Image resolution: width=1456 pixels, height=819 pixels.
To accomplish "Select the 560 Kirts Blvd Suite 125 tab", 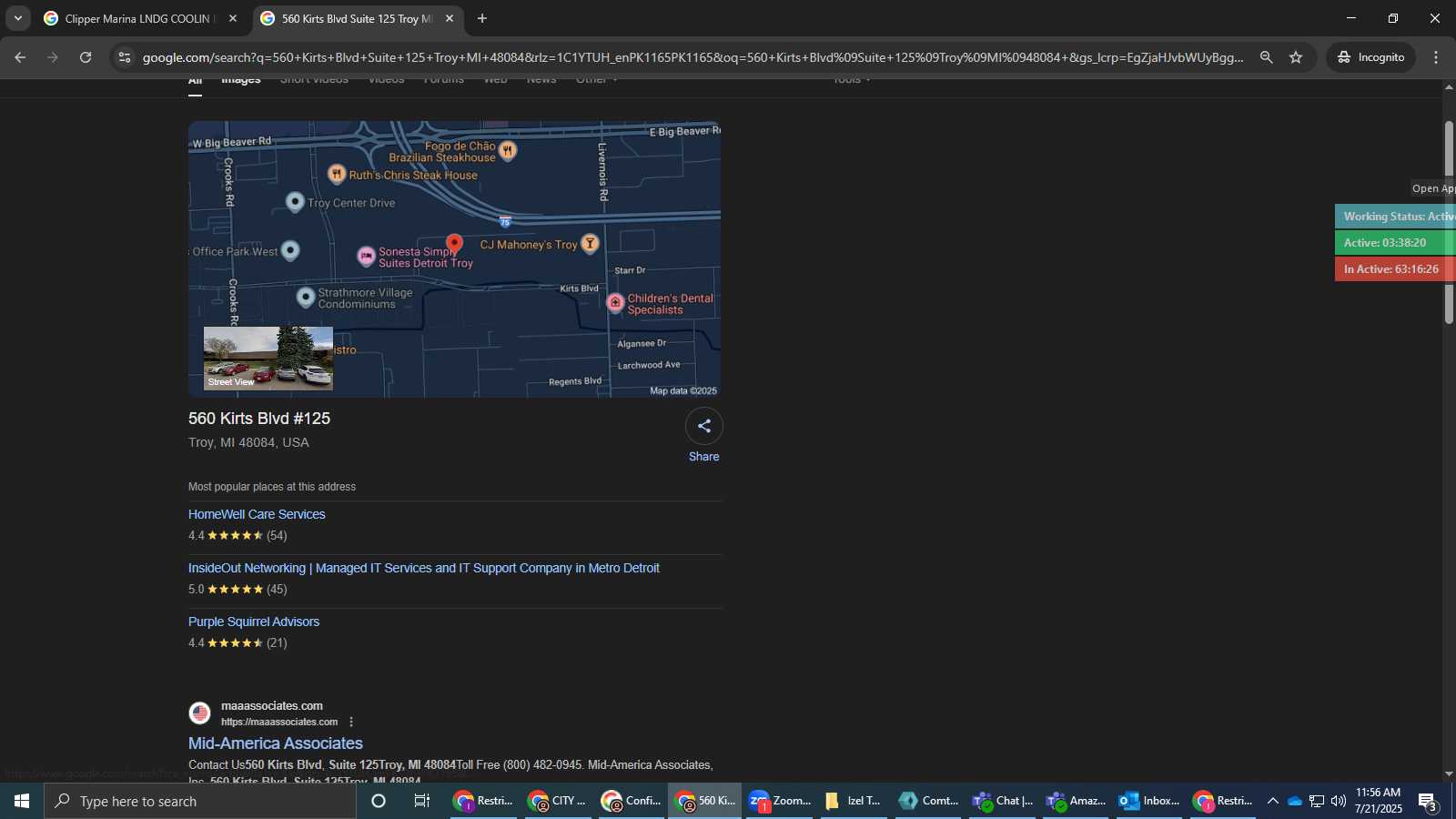I will pos(356,18).
